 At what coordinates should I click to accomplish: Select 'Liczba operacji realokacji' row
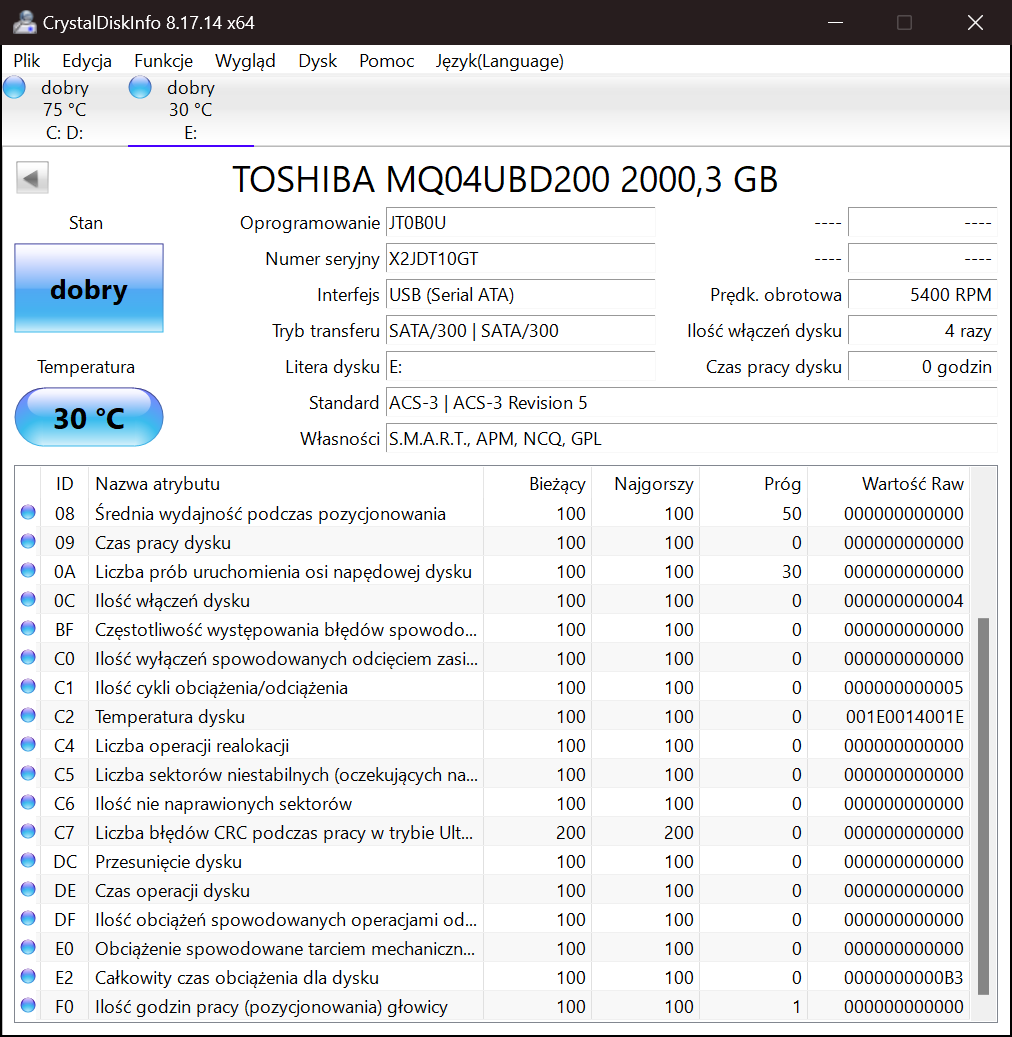491,745
